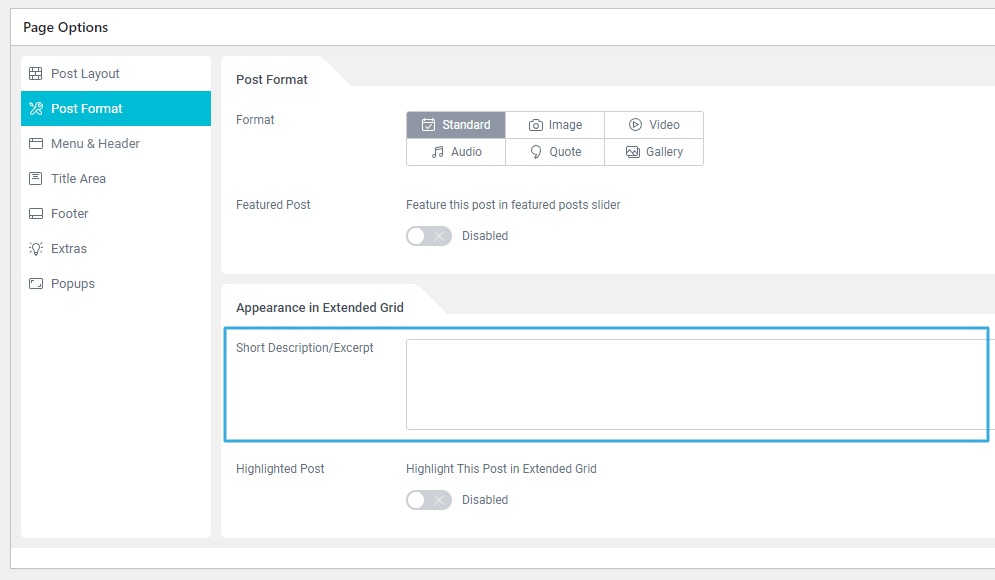Select the Post Layout grid icon

37,73
